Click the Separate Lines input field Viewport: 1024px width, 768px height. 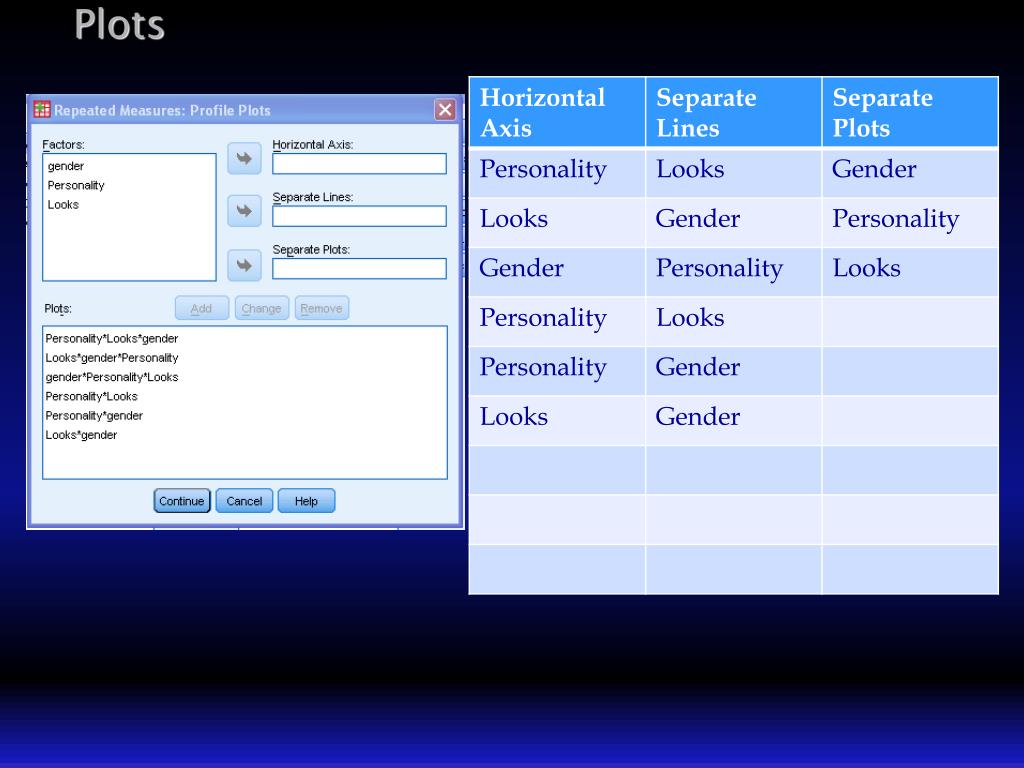click(359, 216)
